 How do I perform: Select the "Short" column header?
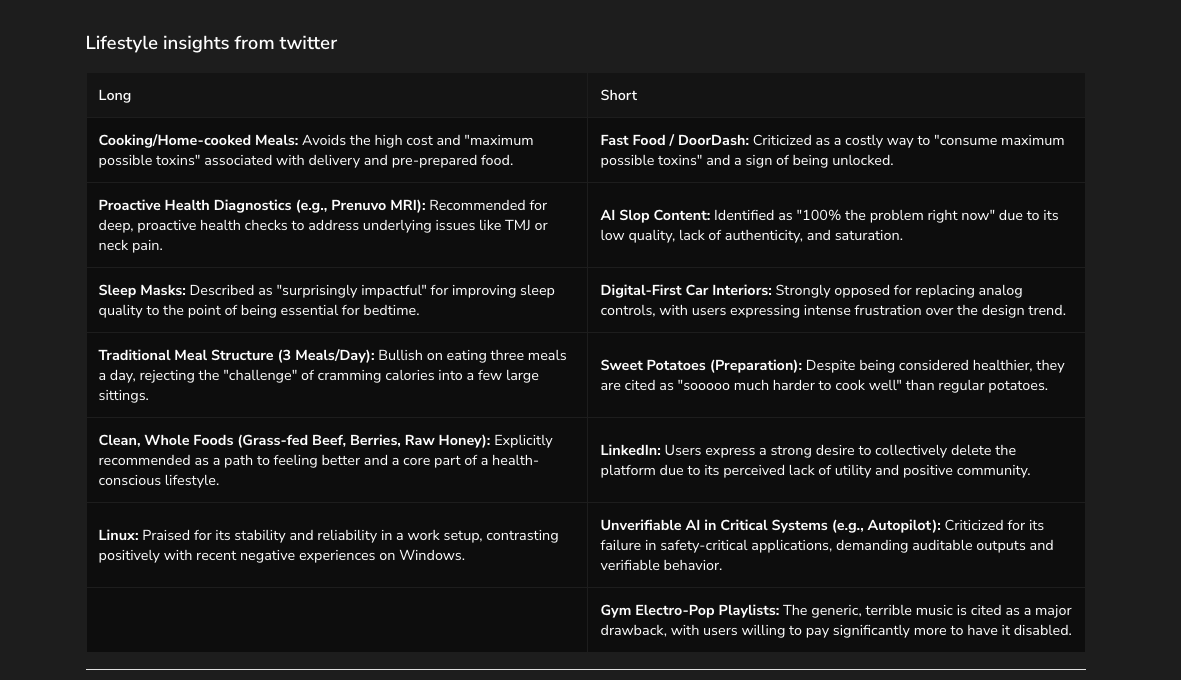coord(618,95)
